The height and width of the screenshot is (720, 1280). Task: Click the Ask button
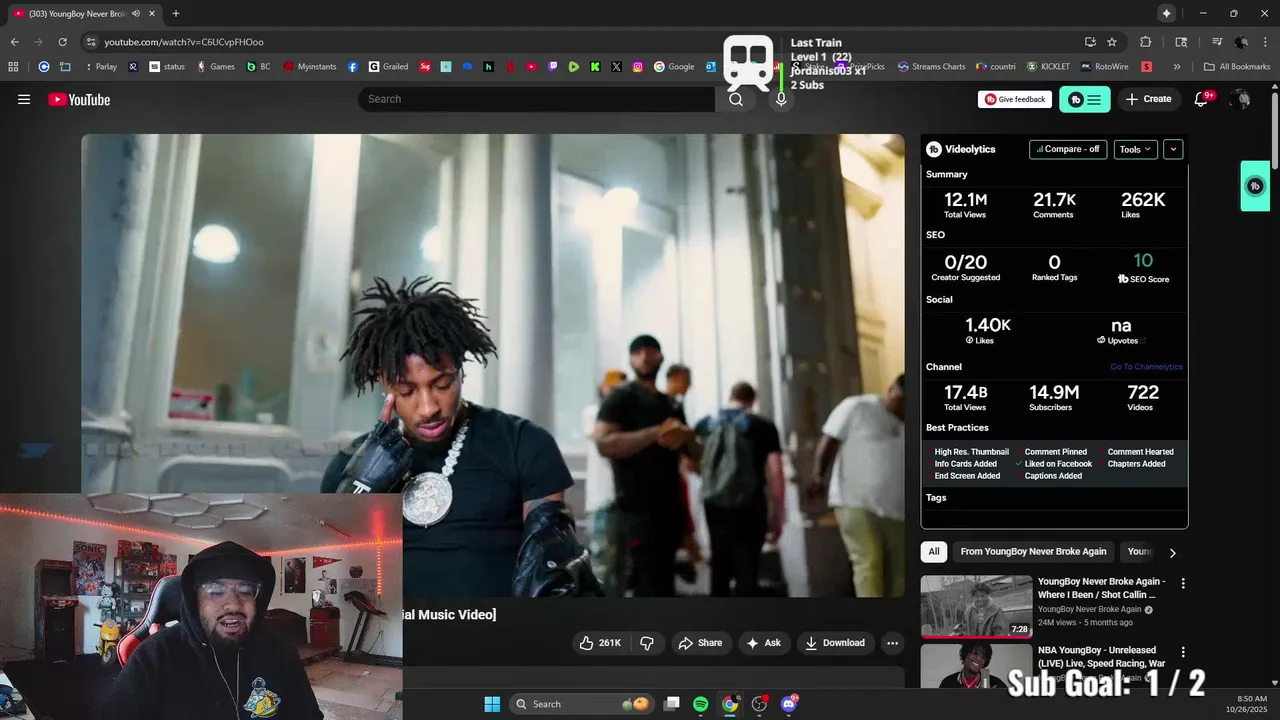763,643
